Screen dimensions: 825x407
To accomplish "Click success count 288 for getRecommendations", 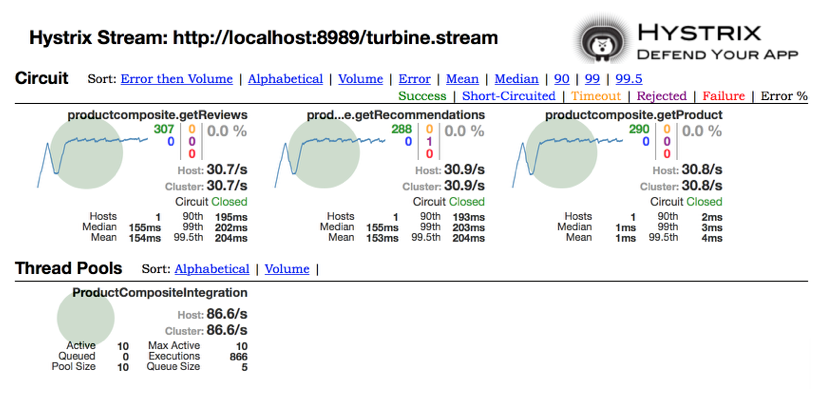I will [x=401, y=130].
